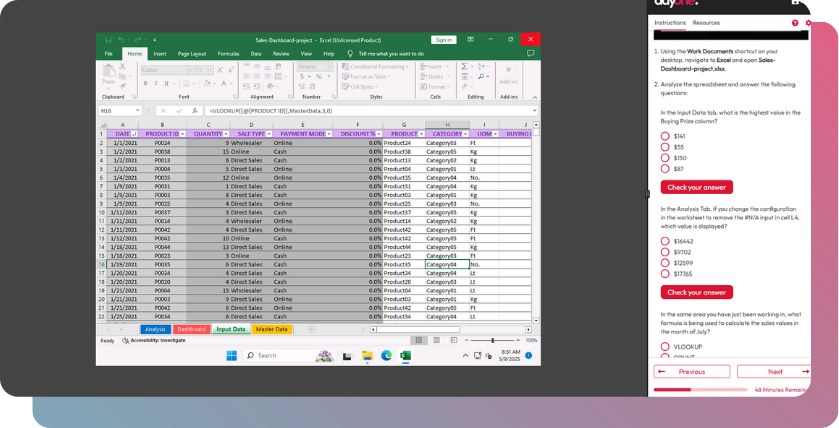Open the Formulas ribbon tab

(x=228, y=54)
